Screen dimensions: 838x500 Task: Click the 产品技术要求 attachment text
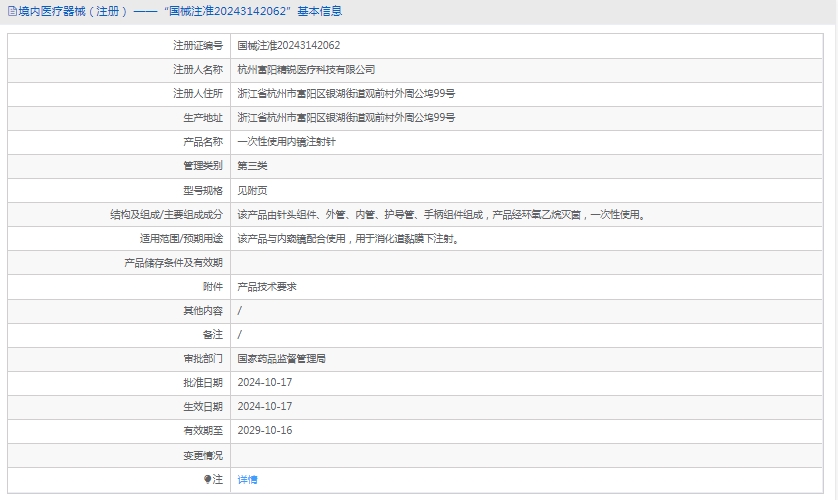tap(266, 287)
